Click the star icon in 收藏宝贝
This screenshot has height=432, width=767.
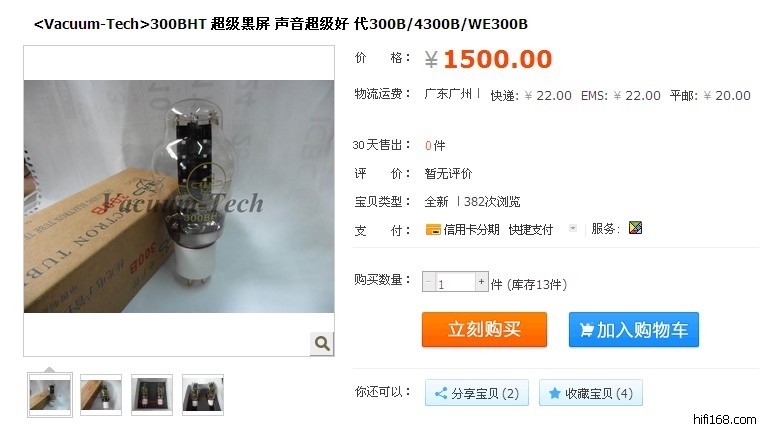tap(554, 393)
